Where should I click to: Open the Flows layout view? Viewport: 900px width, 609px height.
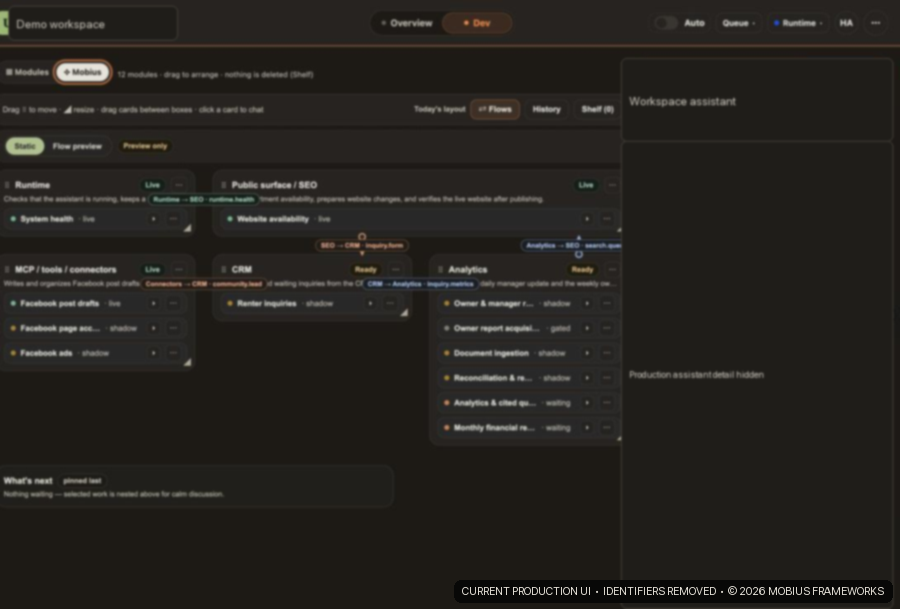point(495,109)
